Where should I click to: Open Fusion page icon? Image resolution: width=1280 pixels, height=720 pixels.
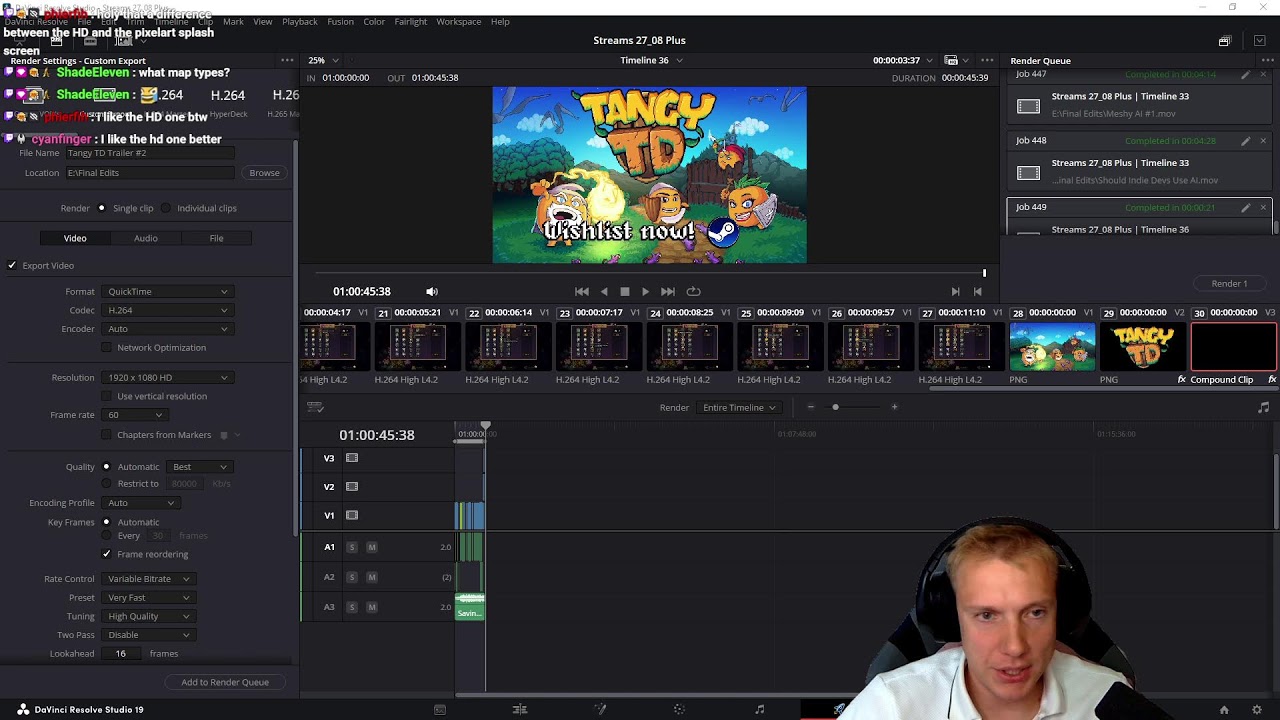(x=600, y=709)
